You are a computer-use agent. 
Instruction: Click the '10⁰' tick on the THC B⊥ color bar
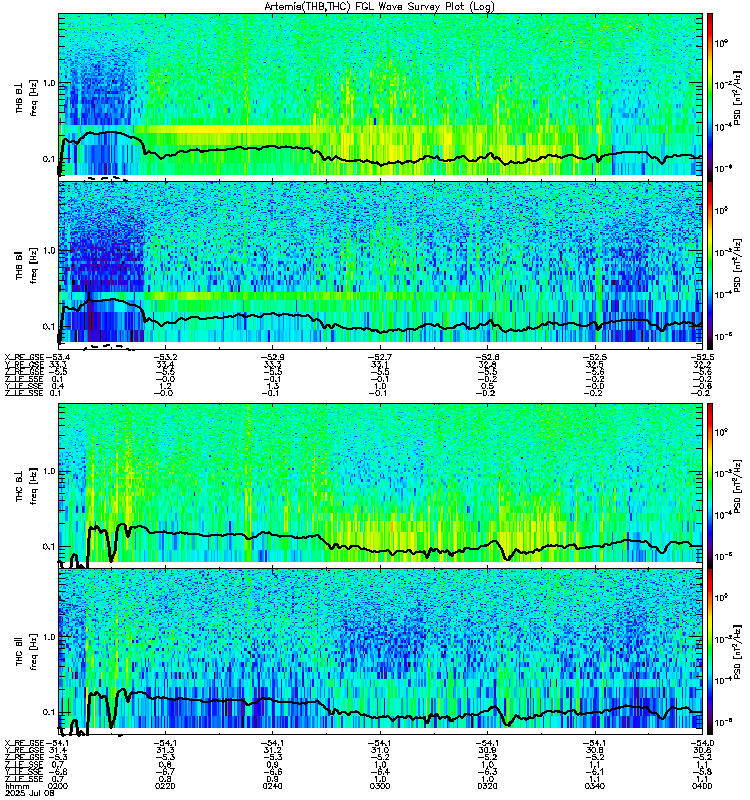coord(721,433)
